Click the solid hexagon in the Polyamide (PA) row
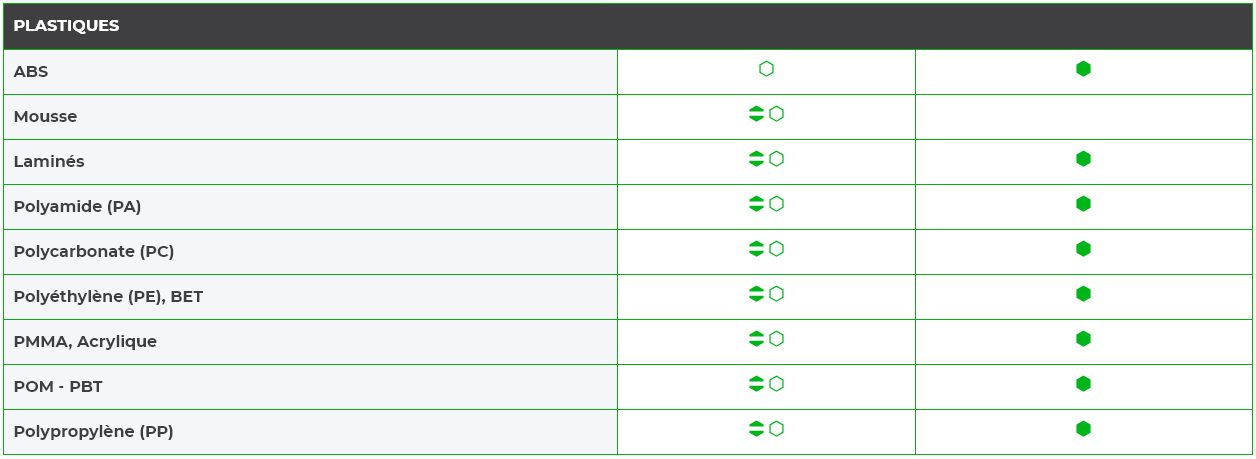Screen dimensions: 1256x459 point(1083,204)
